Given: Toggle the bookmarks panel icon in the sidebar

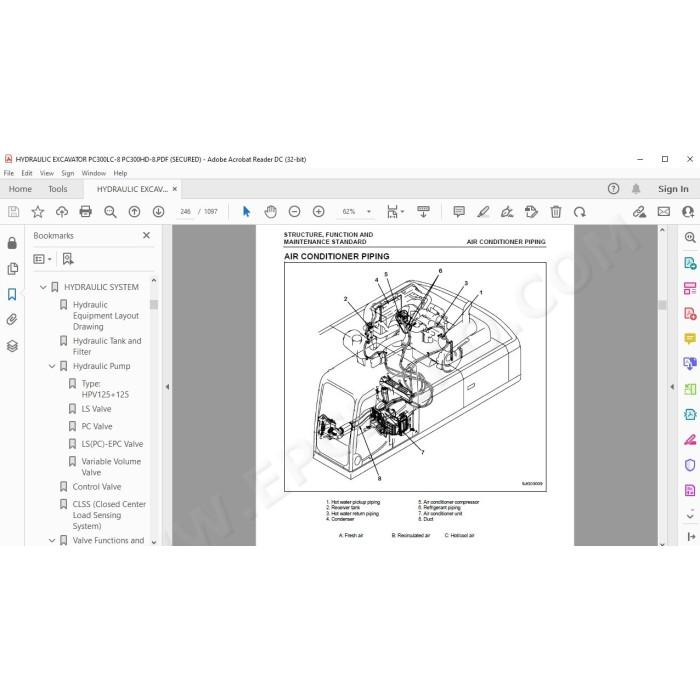Looking at the screenshot, I should click(12, 294).
